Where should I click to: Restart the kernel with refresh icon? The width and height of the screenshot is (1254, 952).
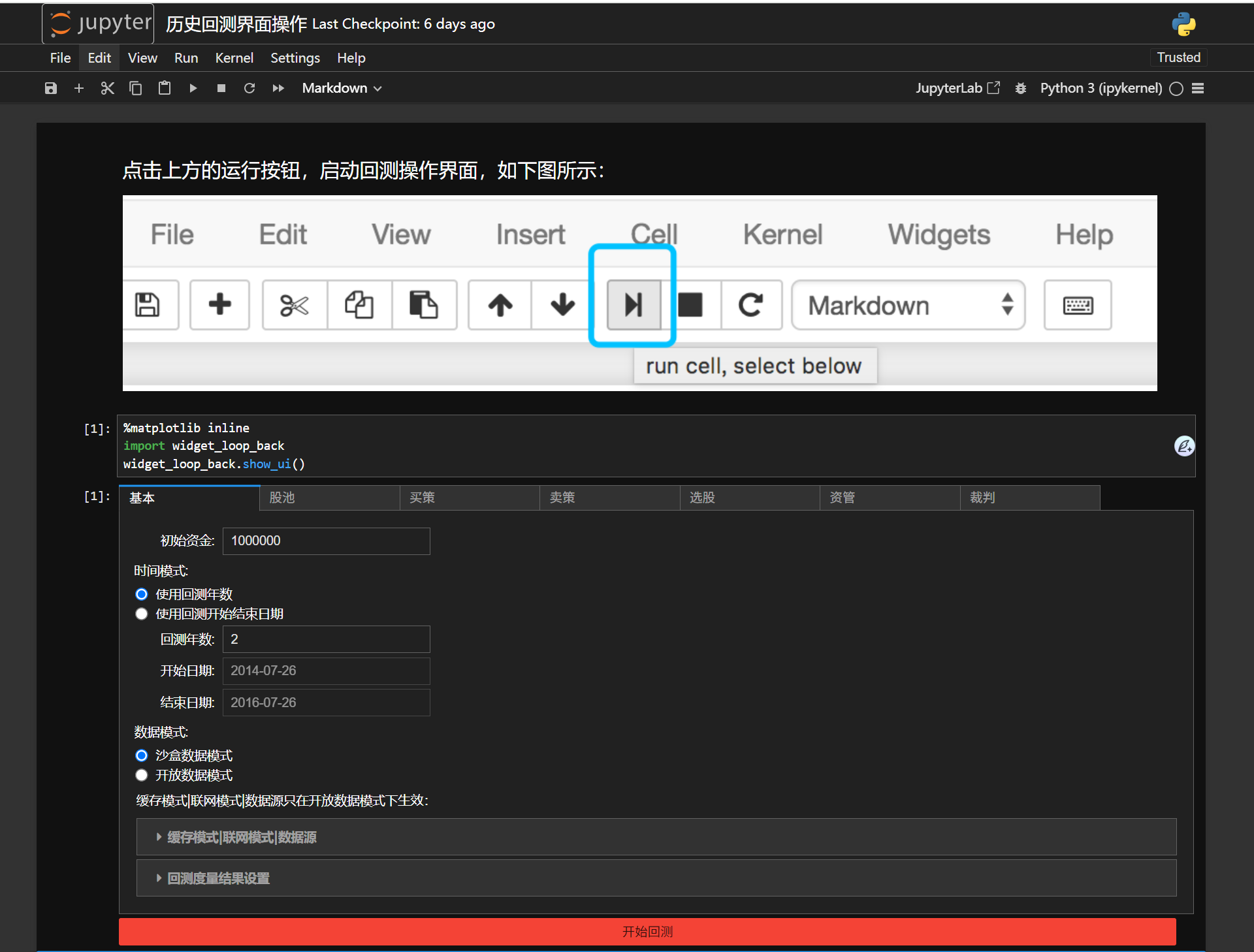[x=249, y=88]
